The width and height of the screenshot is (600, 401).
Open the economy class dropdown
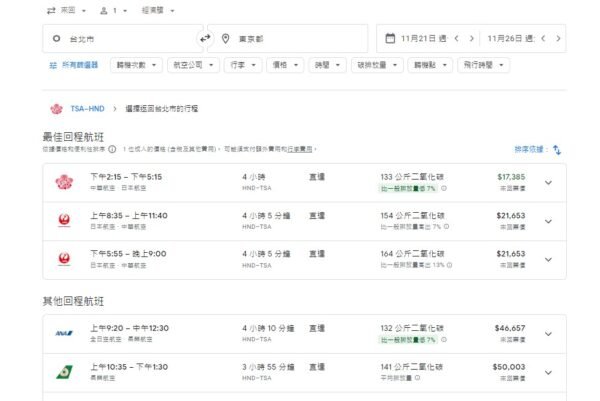coord(158,11)
